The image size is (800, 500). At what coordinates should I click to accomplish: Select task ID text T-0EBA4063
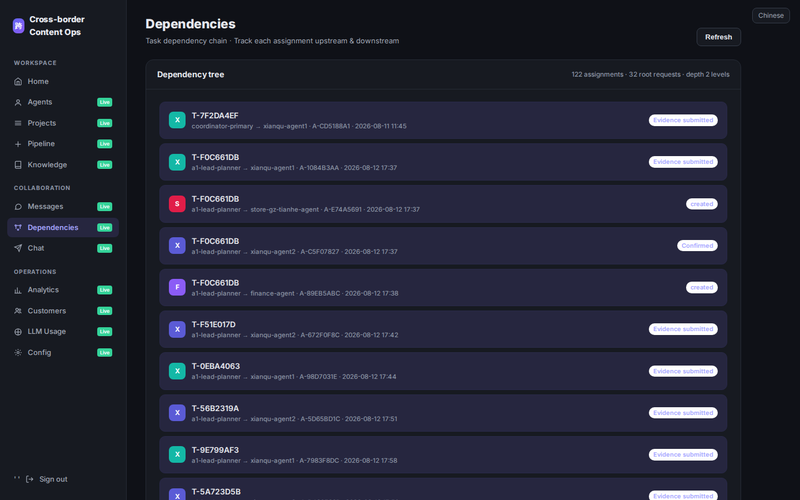pyautogui.click(x=215, y=366)
